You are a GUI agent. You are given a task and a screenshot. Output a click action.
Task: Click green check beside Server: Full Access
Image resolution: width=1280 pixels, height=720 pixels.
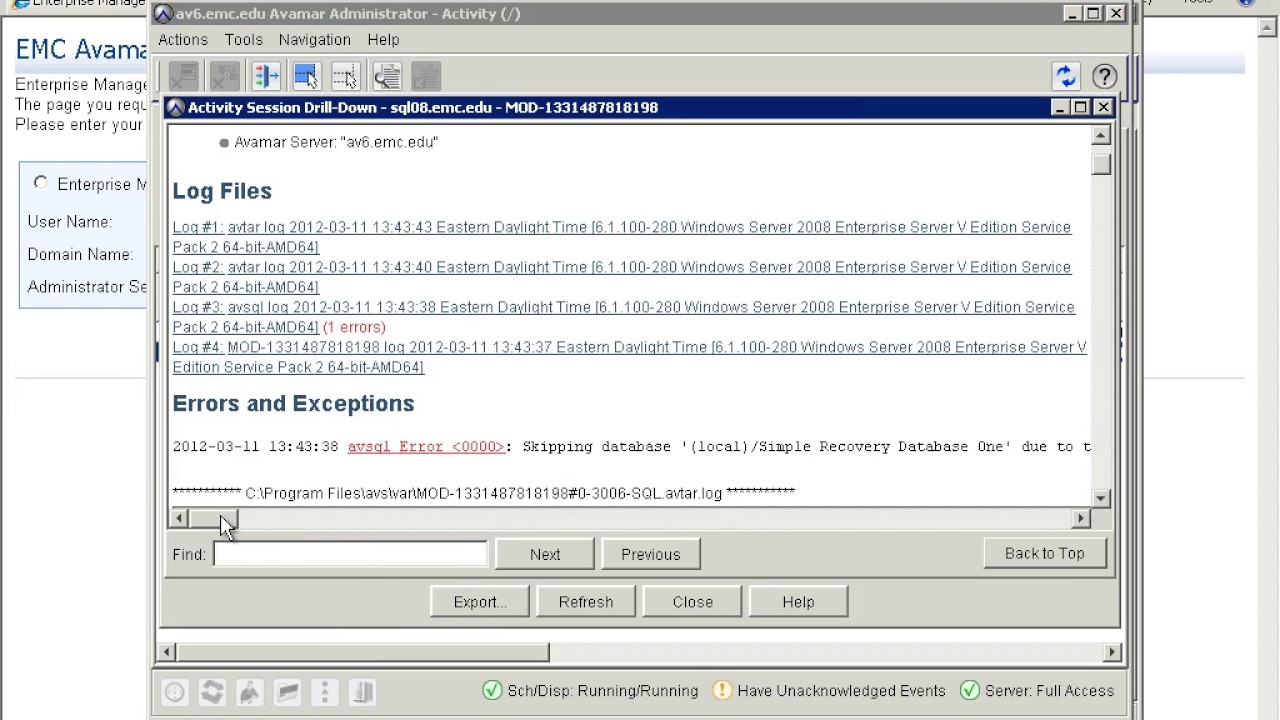pyautogui.click(x=969, y=690)
